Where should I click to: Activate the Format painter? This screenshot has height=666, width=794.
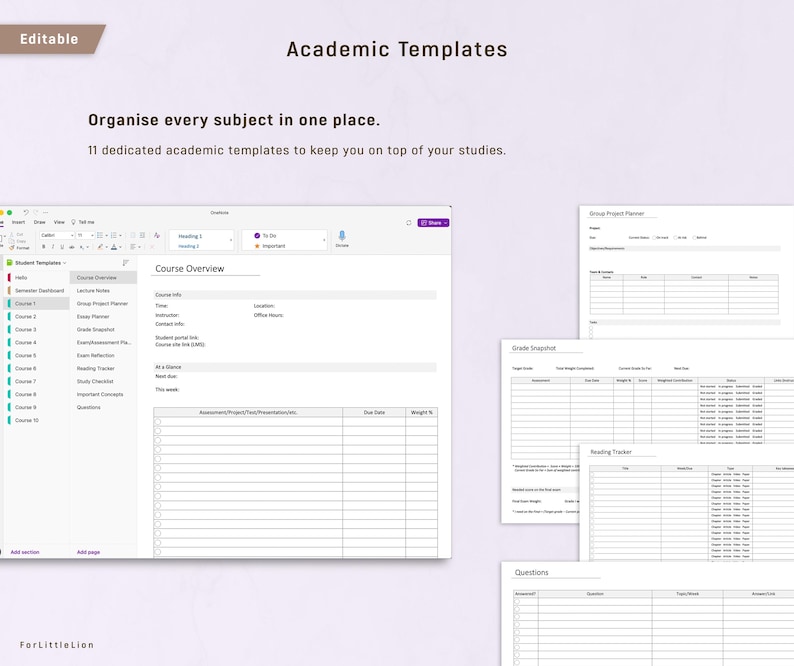(x=19, y=248)
